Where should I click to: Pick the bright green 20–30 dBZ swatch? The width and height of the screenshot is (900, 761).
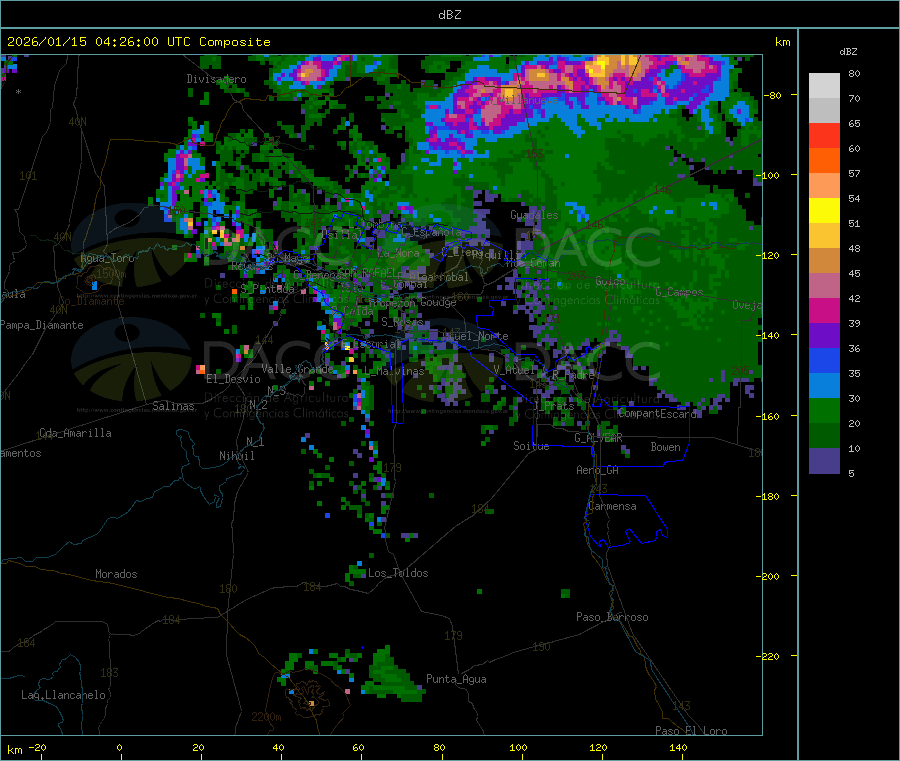point(824,410)
